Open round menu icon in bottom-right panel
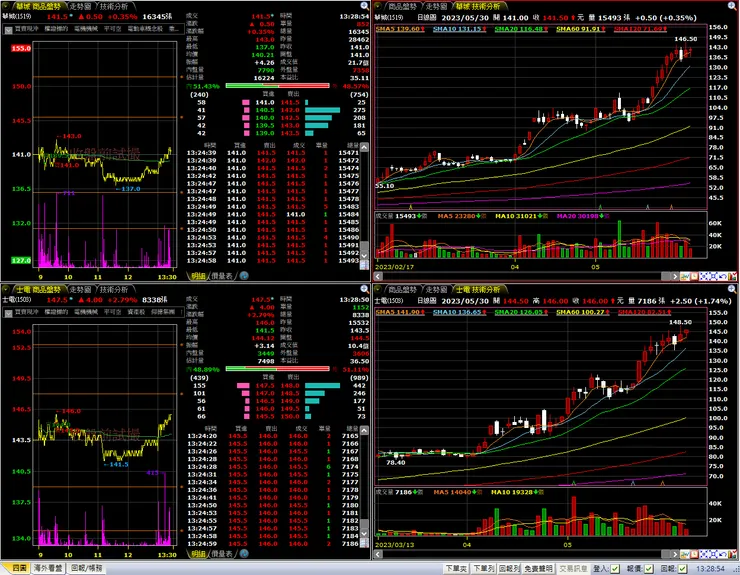 pos(378,289)
